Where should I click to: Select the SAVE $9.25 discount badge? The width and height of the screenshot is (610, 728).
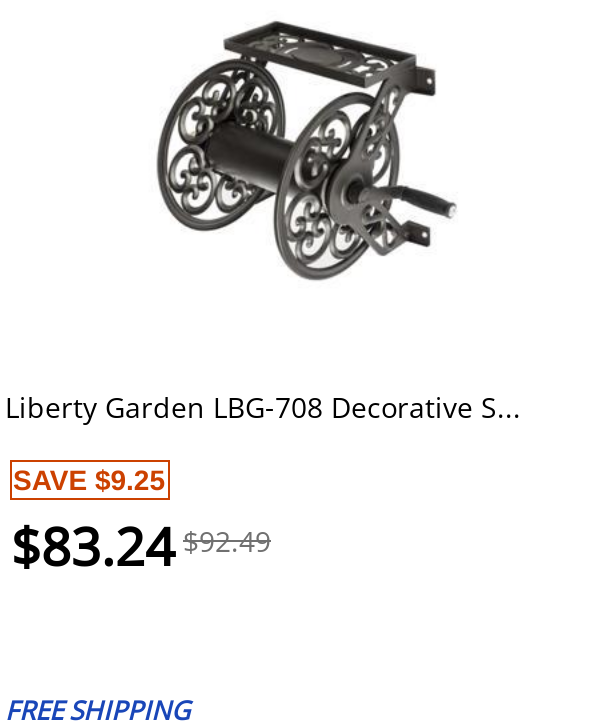pos(90,480)
